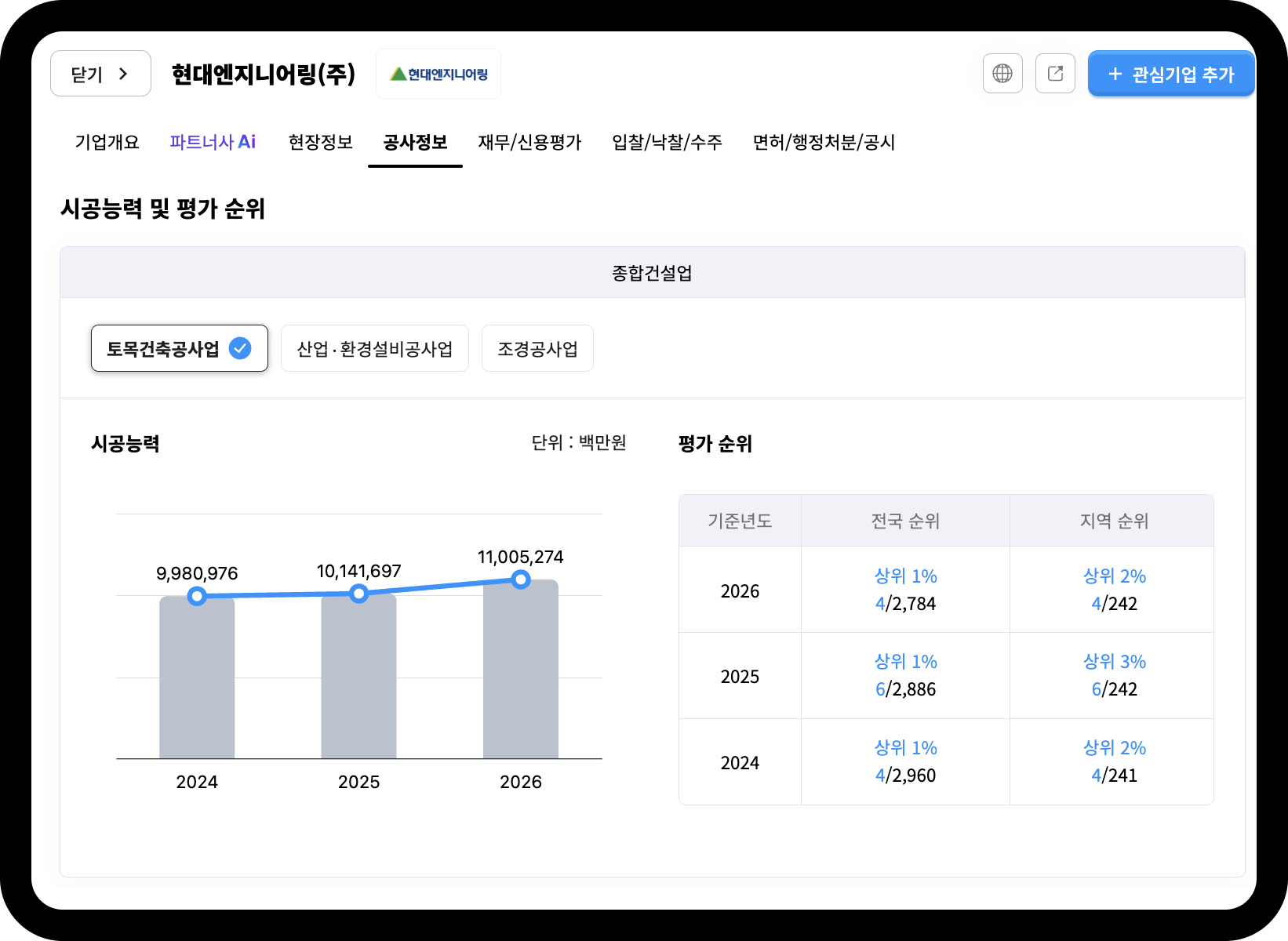The width and height of the screenshot is (1288, 941).
Task: Click the 2024 chart data point
Action: 197,597
